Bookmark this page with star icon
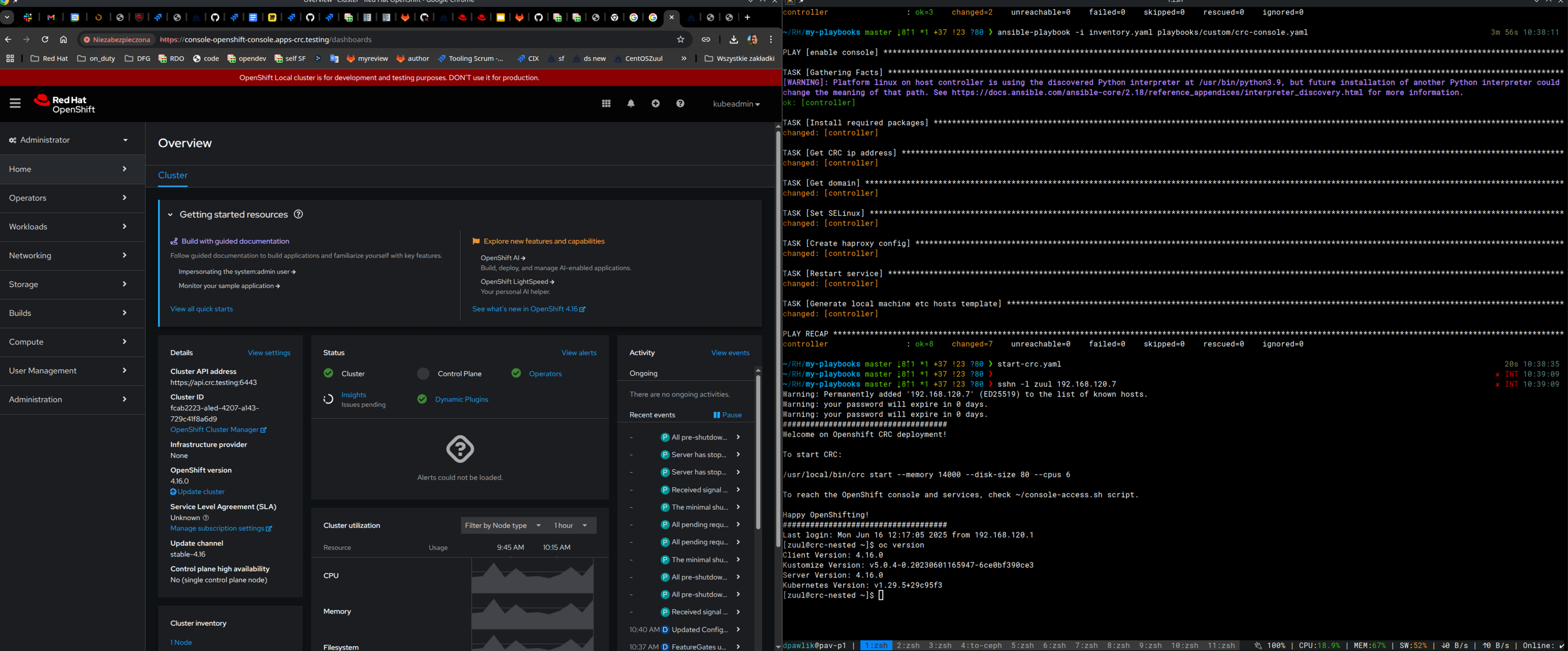Screen dimensions: 1568x651 pyautogui.click(x=680, y=40)
